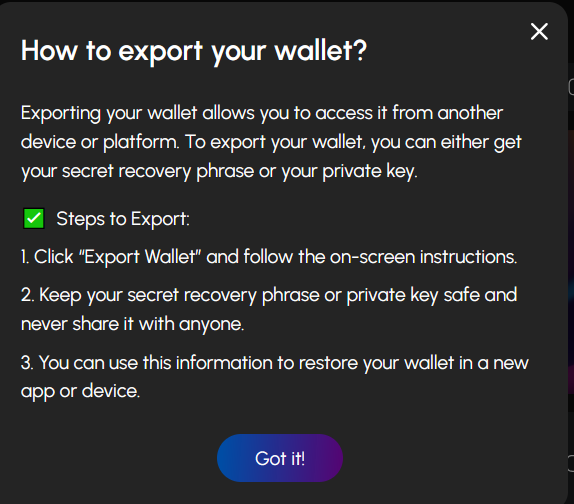Click the "How to export your wallet?" heading
Image resolution: width=574 pixels, height=504 pixels.
tap(194, 51)
